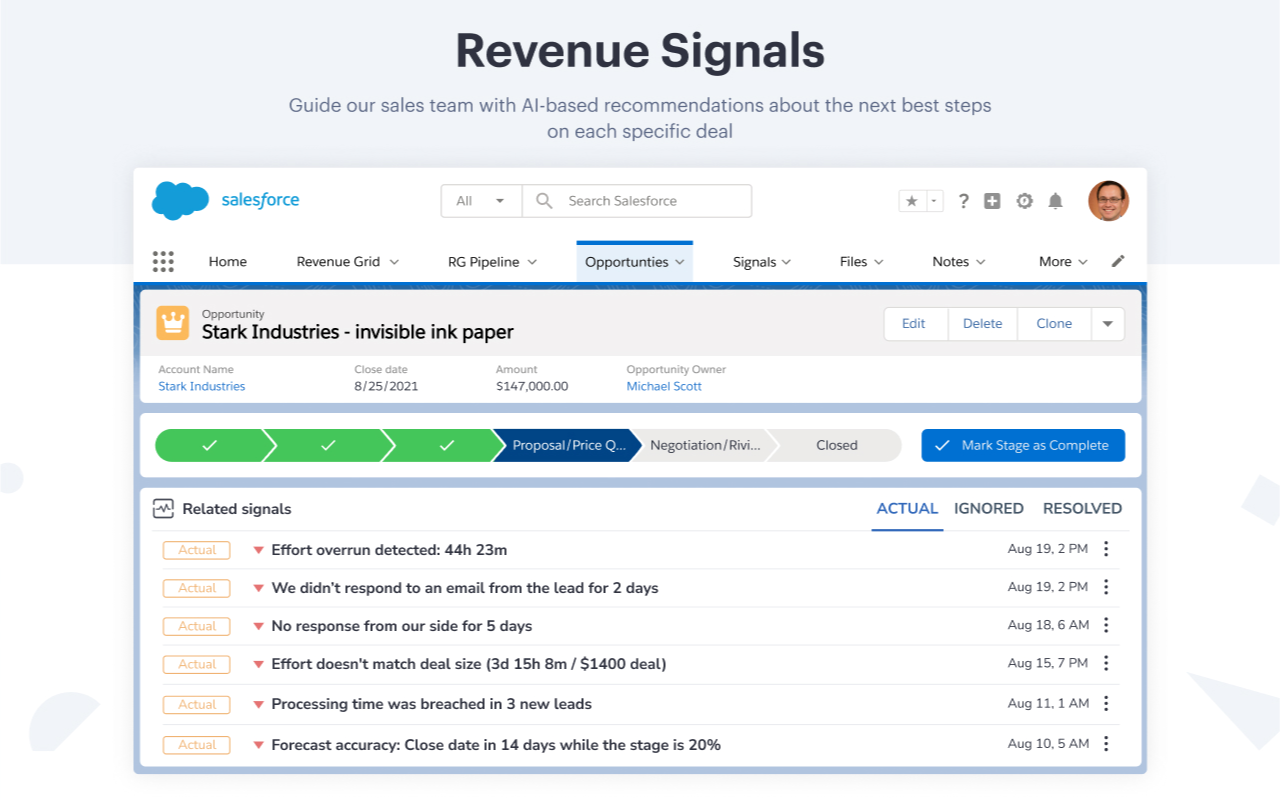Select the second completed stage in the path
Viewport: 1280px width, 800px height.
[327, 446]
